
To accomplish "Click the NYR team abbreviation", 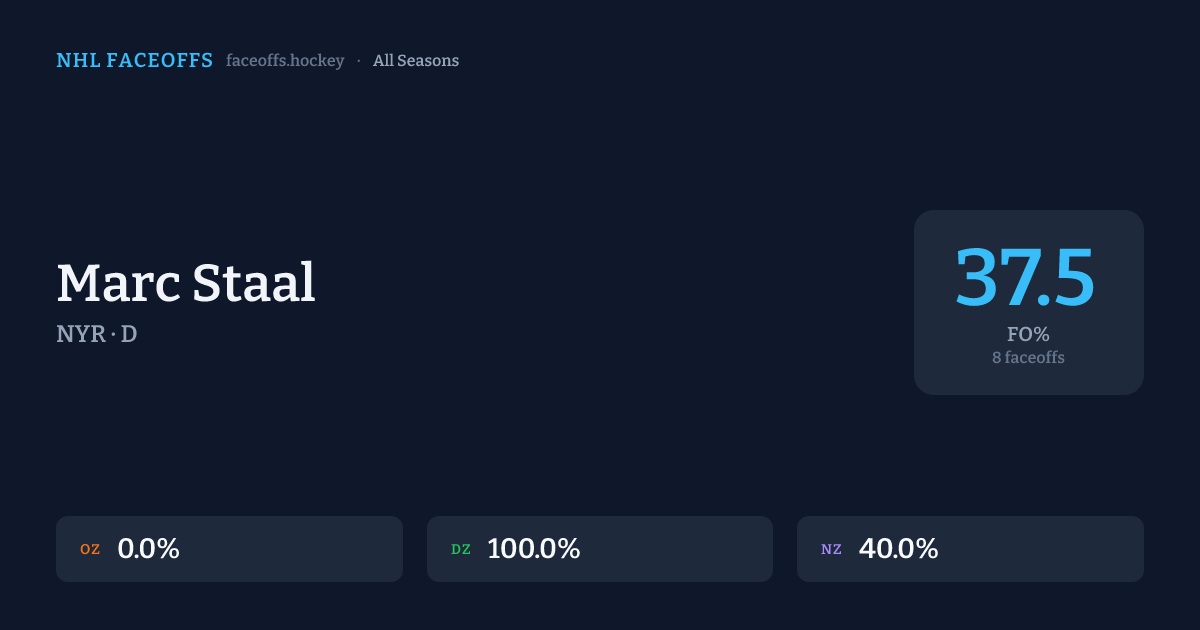I will [80, 335].
